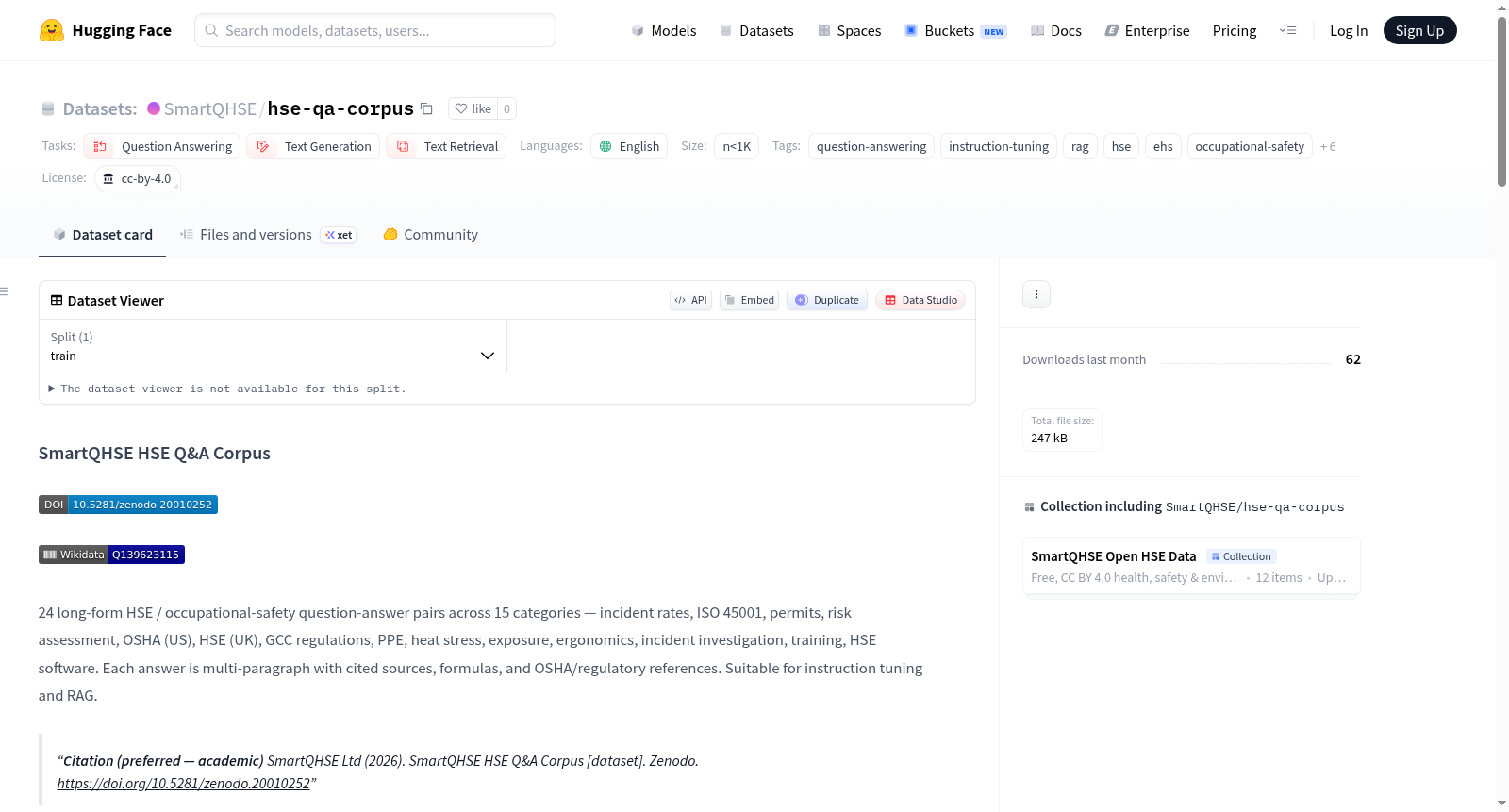
Task: Expand the dataset viewer not available message
Action: pos(227,389)
